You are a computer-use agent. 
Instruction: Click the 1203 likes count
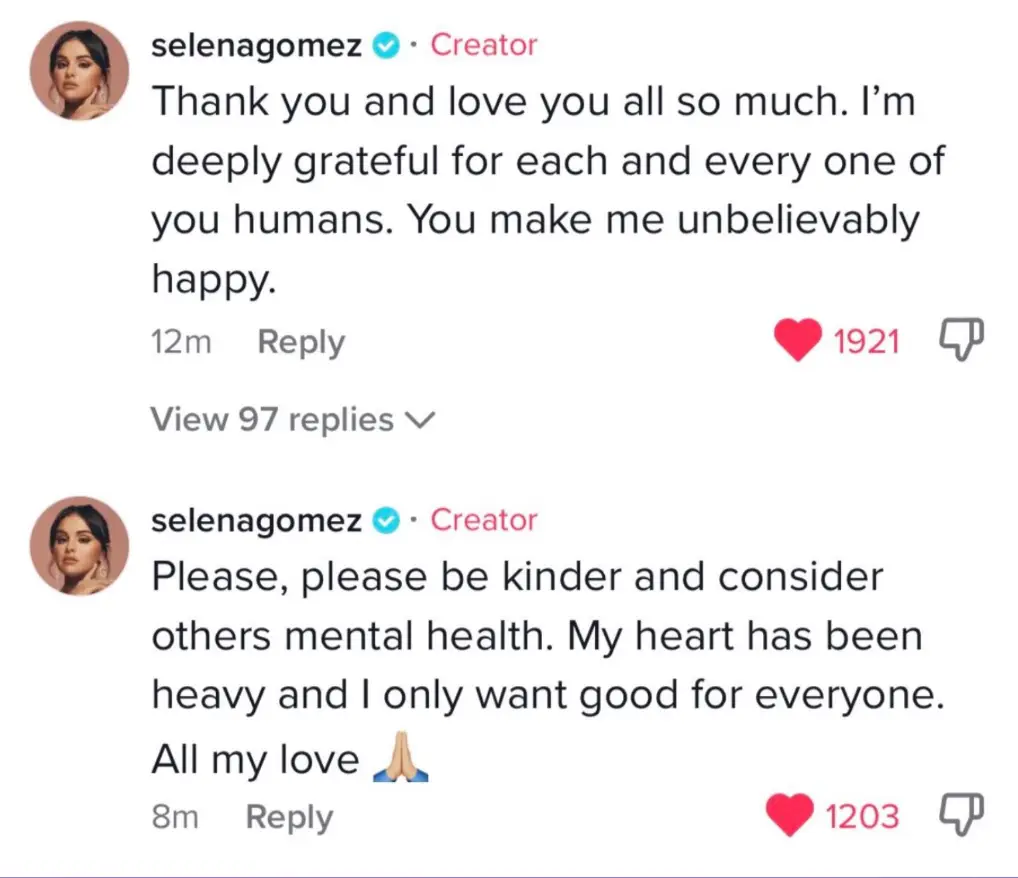[862, 817]
